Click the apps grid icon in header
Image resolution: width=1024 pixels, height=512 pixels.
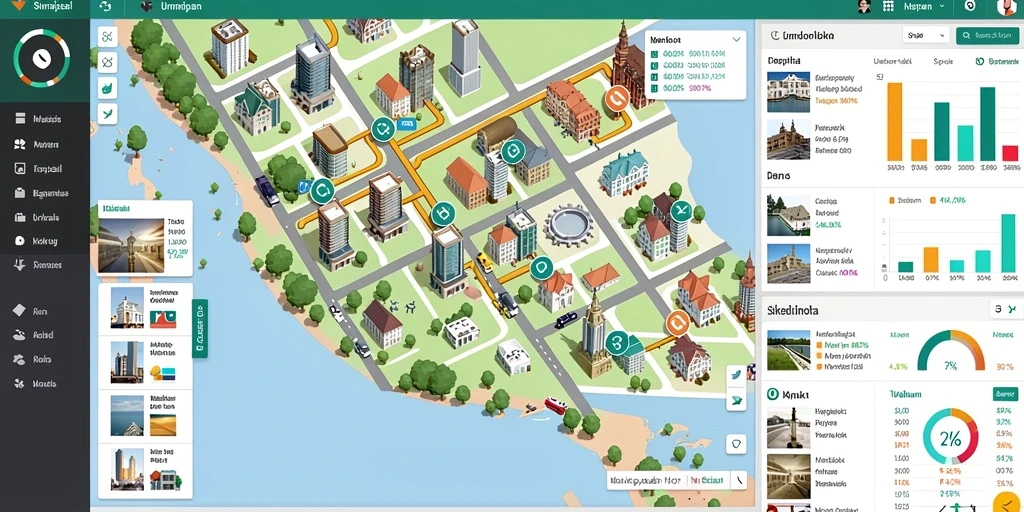click(888, 7)
